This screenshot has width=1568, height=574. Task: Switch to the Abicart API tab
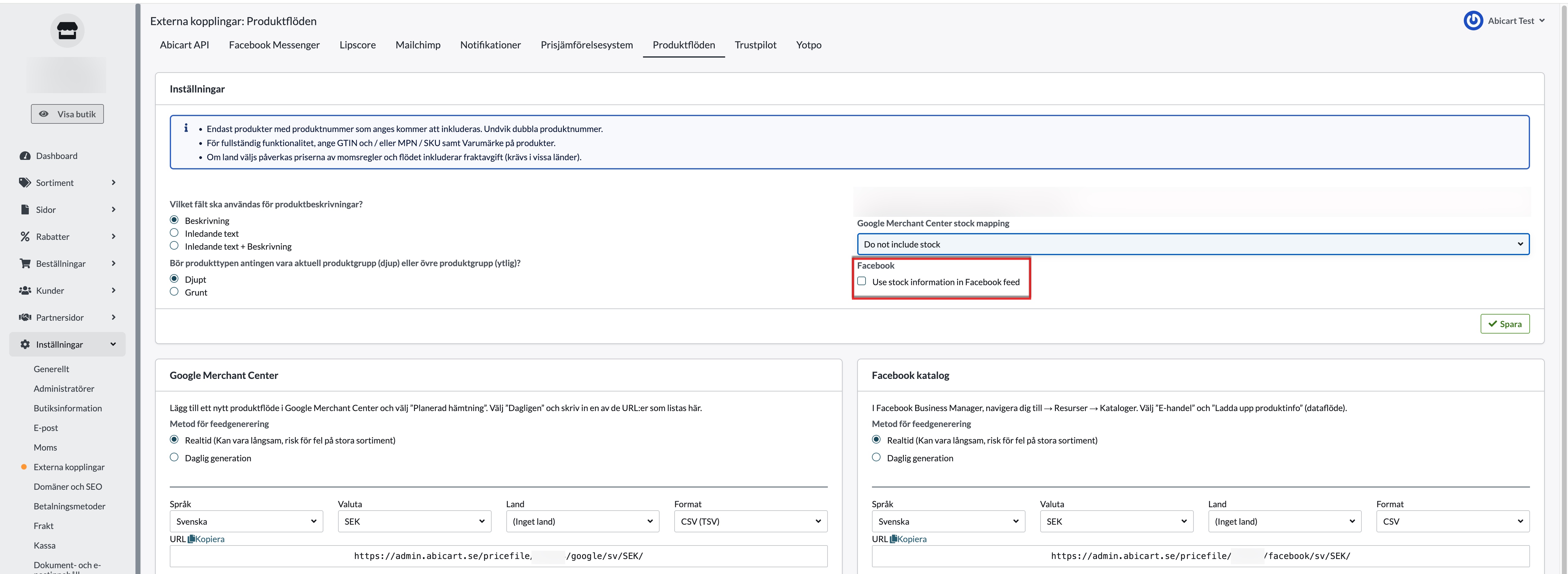pyautogui.click(x=185, y=45)
